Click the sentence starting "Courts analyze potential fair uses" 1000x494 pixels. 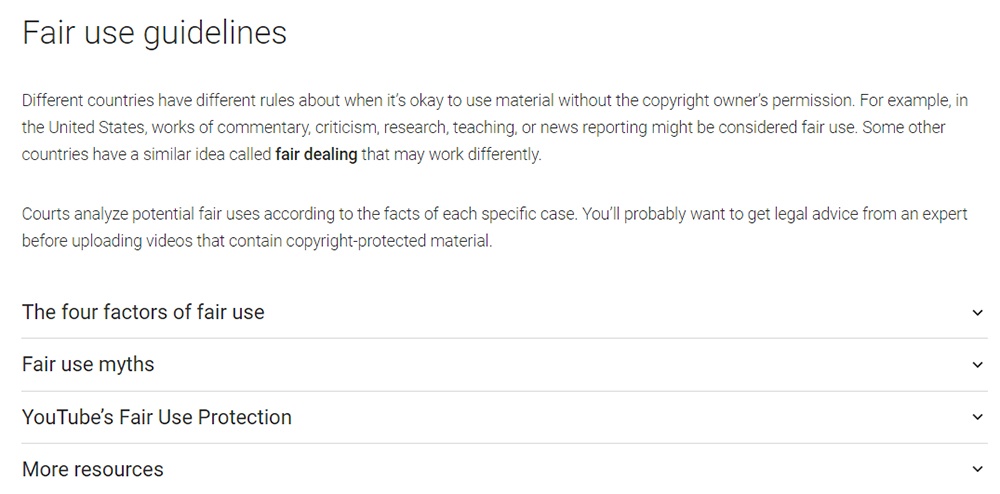(301, 214)
